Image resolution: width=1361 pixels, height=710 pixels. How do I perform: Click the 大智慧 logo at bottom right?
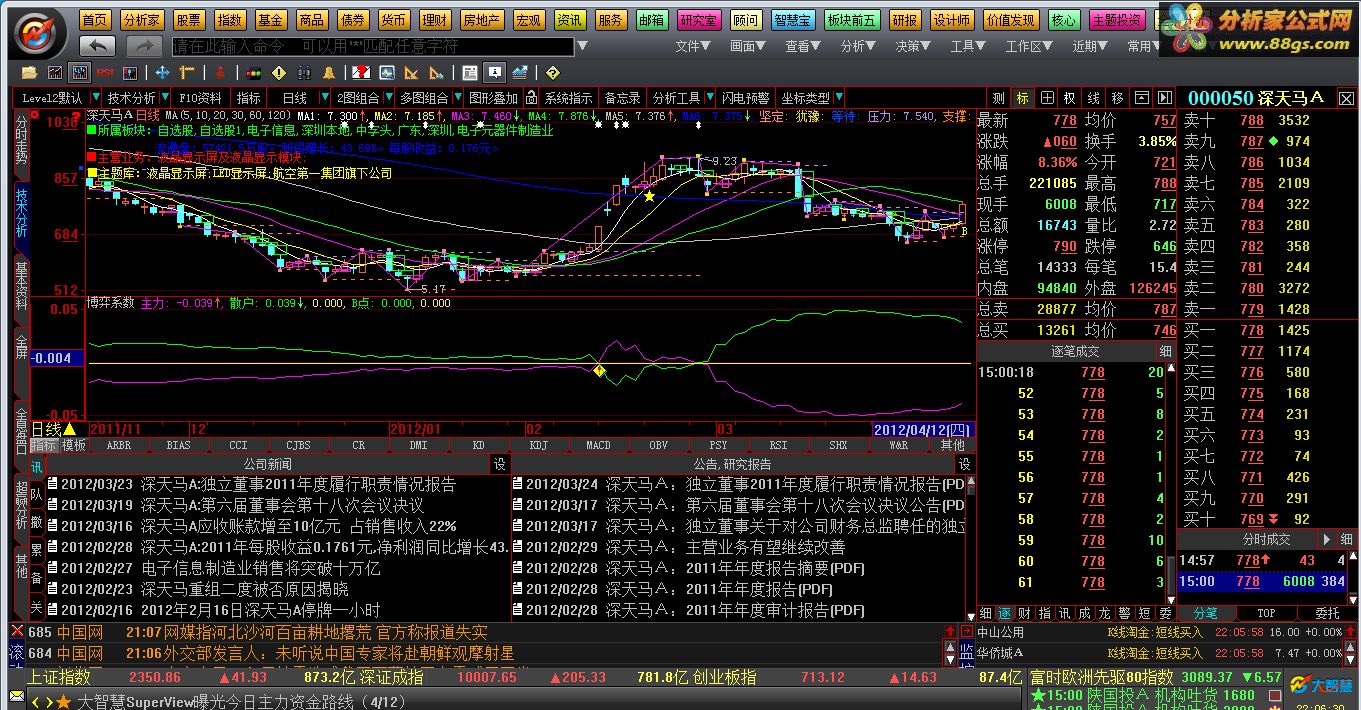point(1321,686)
